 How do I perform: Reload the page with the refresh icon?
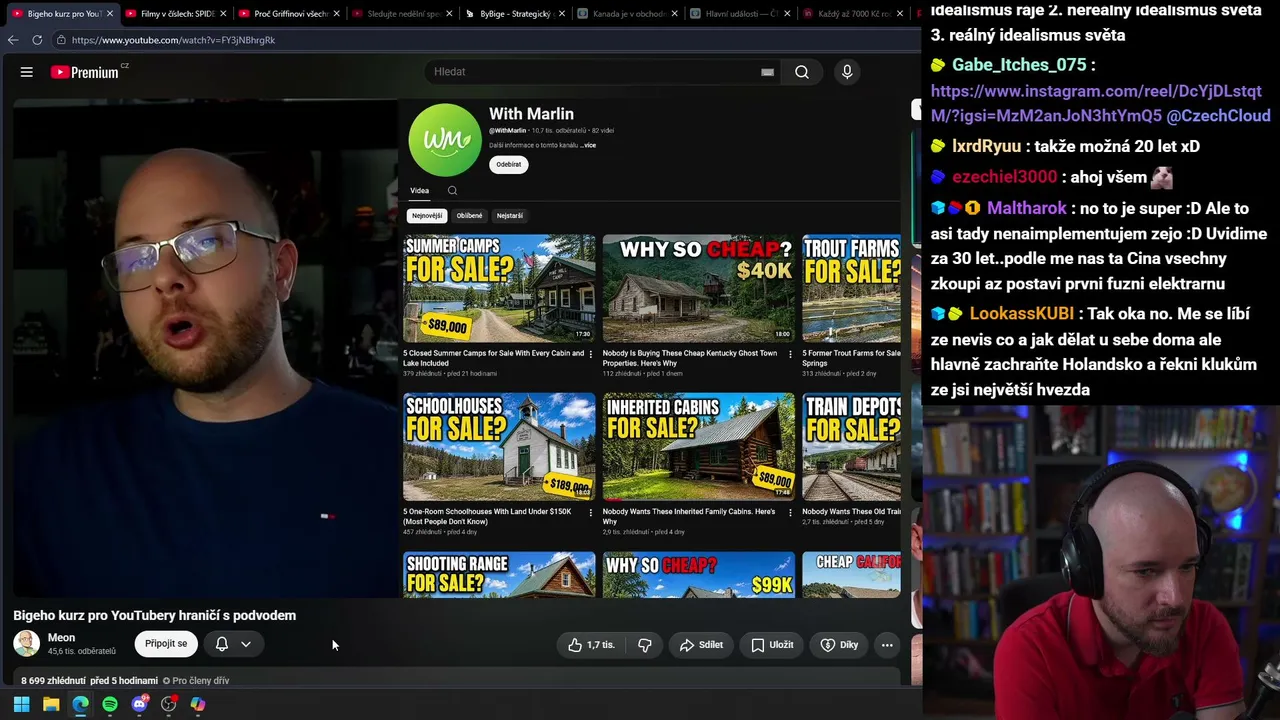pyautogui.click(x=37, y=40)
